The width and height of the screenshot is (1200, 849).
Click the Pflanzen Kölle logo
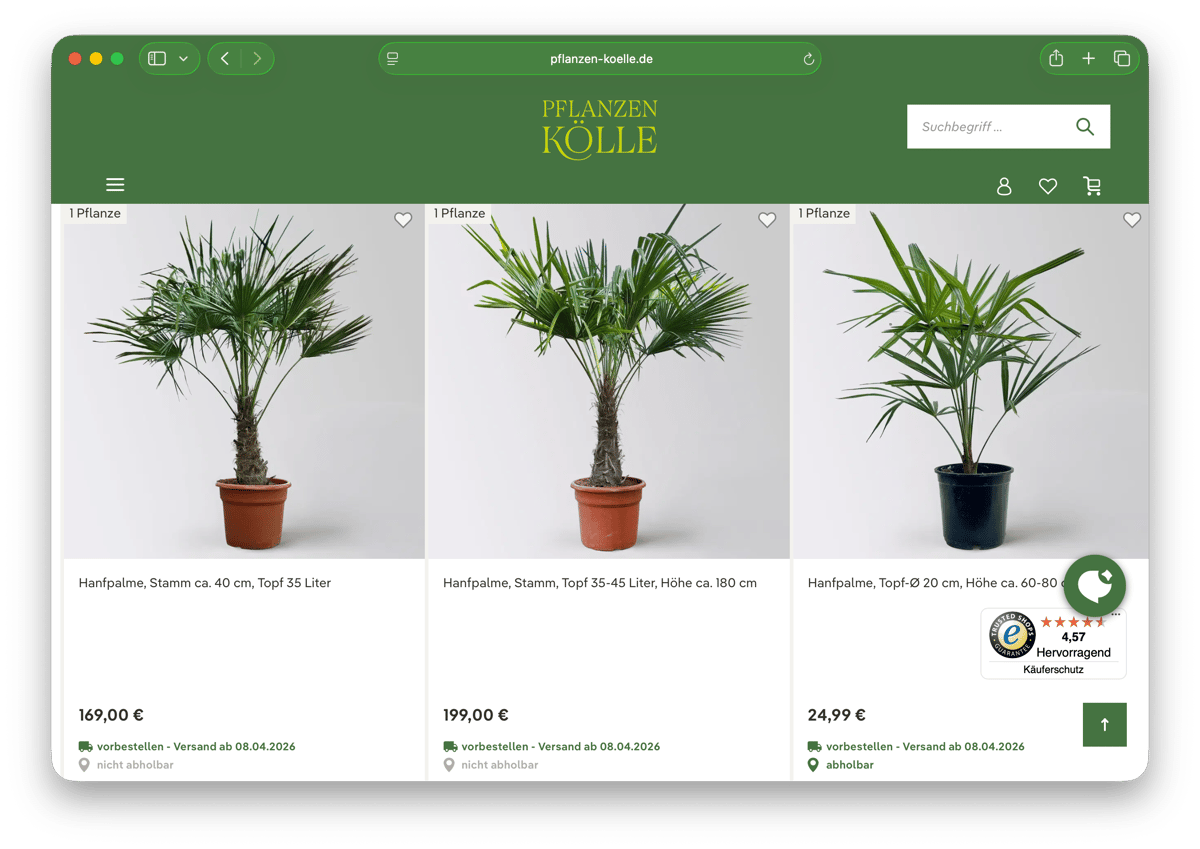pyautogui.click(x=600, y=128)
